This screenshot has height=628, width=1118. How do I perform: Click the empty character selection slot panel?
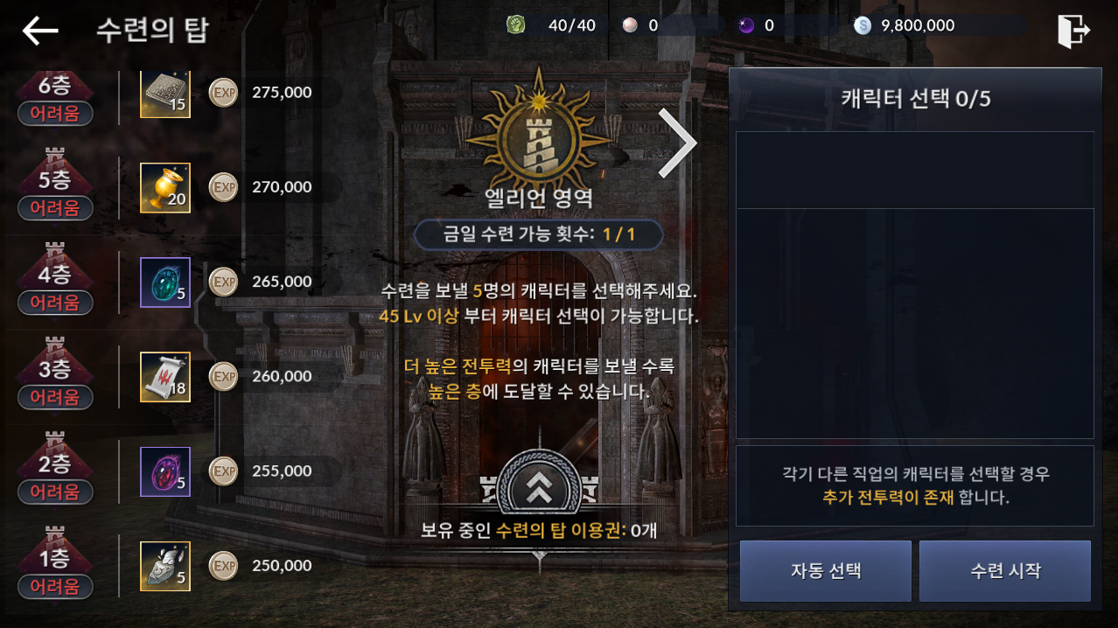click(915, 284)
